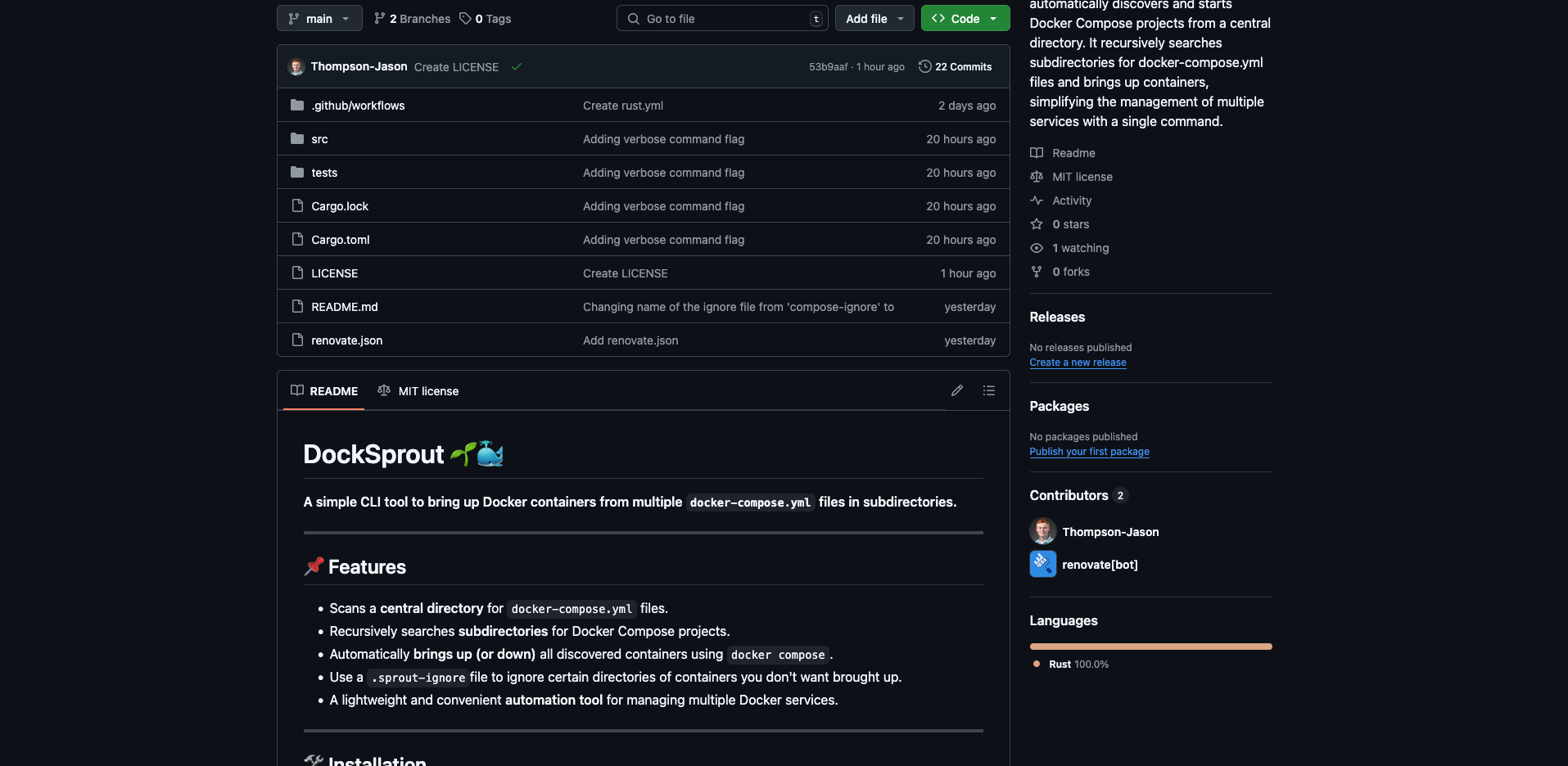
Task: View the 2 Branches link
Action: [x=412, y=19]
